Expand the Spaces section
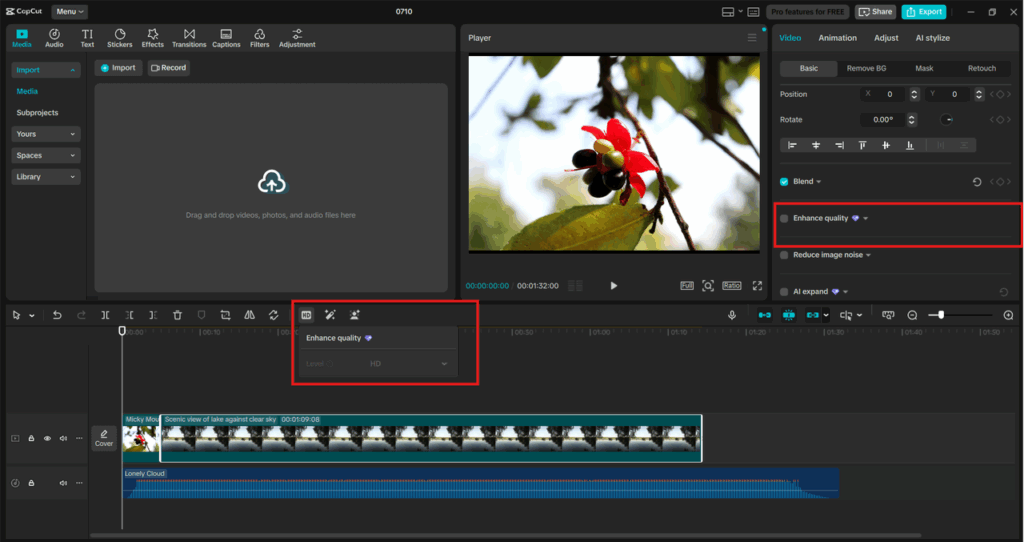The height and width of the screenshot is (542, 1024). click(x=46, y=155)
